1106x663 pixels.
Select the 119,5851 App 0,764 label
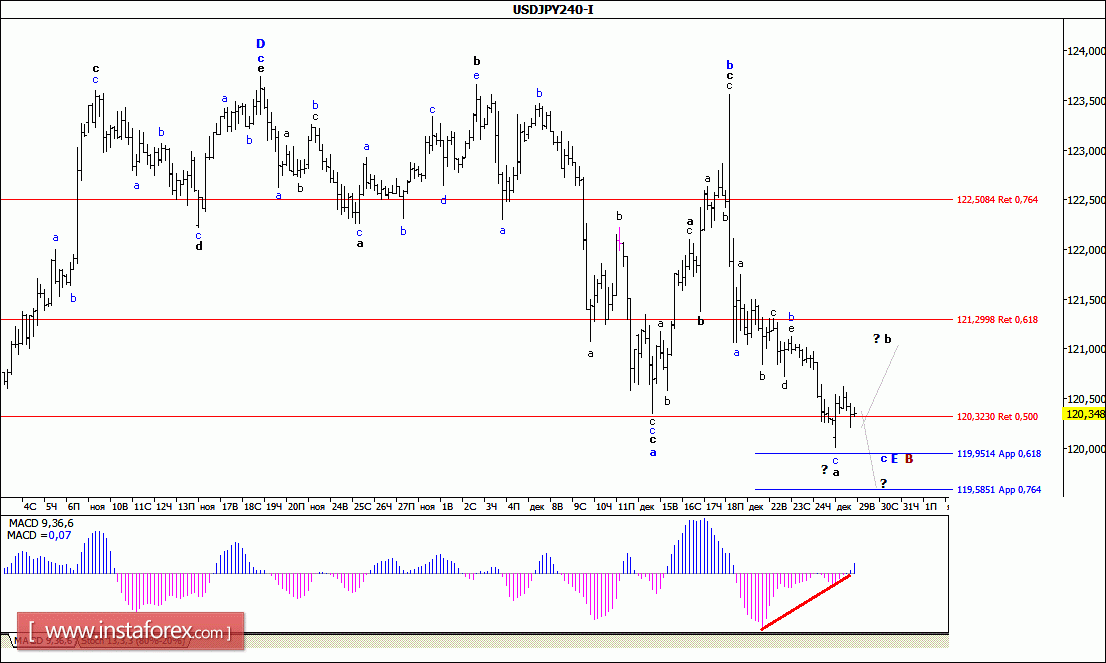coord(999,489)
